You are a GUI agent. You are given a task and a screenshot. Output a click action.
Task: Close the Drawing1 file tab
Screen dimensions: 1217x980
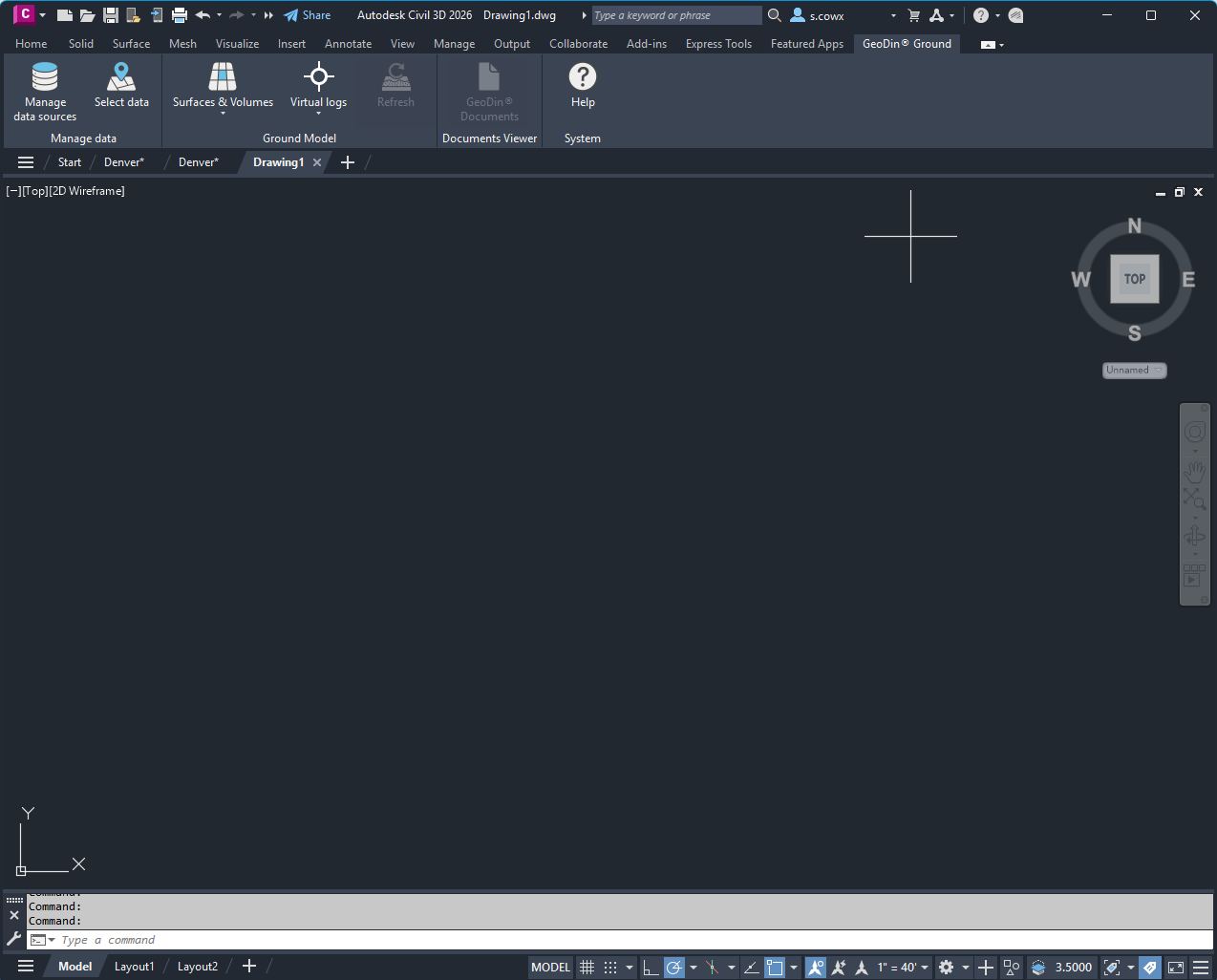tap(317, 162)
